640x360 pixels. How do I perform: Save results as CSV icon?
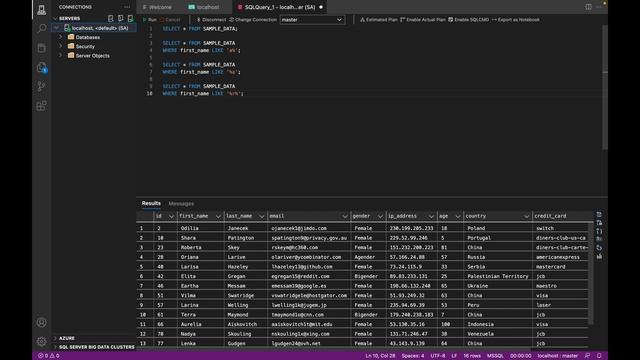pyautogui.click(x=599, y=214)
